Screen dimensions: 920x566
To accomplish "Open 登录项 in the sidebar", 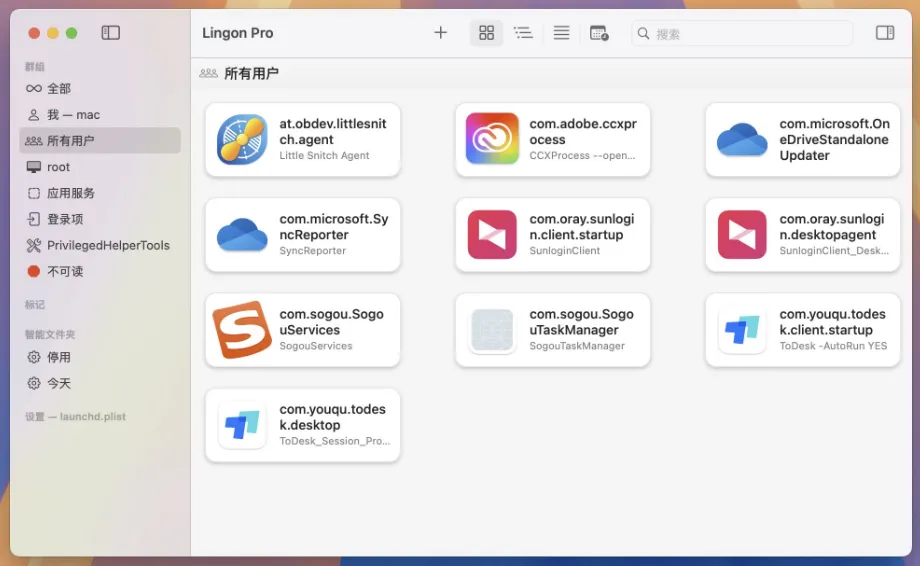I will point(100,219).
